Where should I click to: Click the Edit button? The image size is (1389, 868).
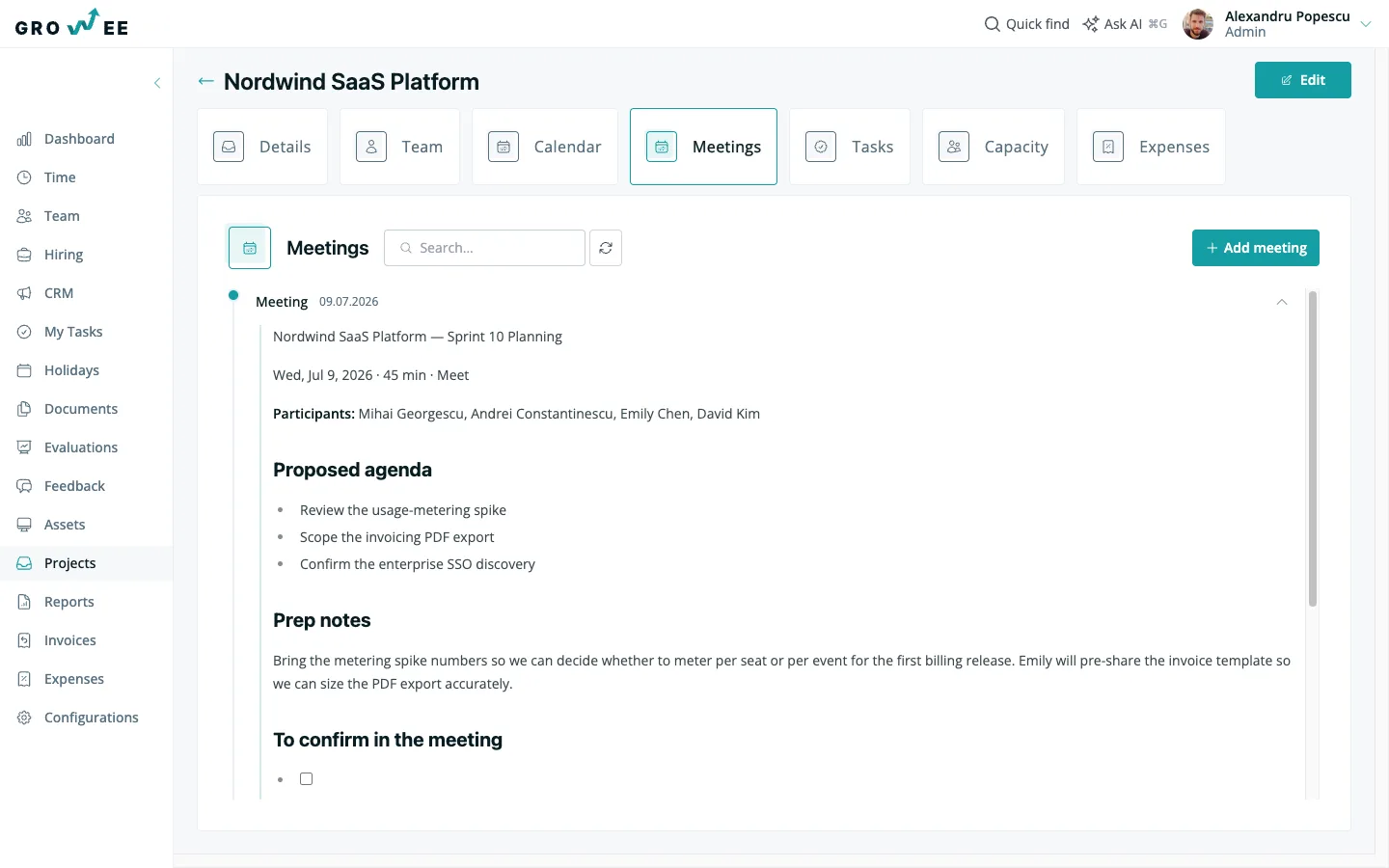click(1303, 80)
